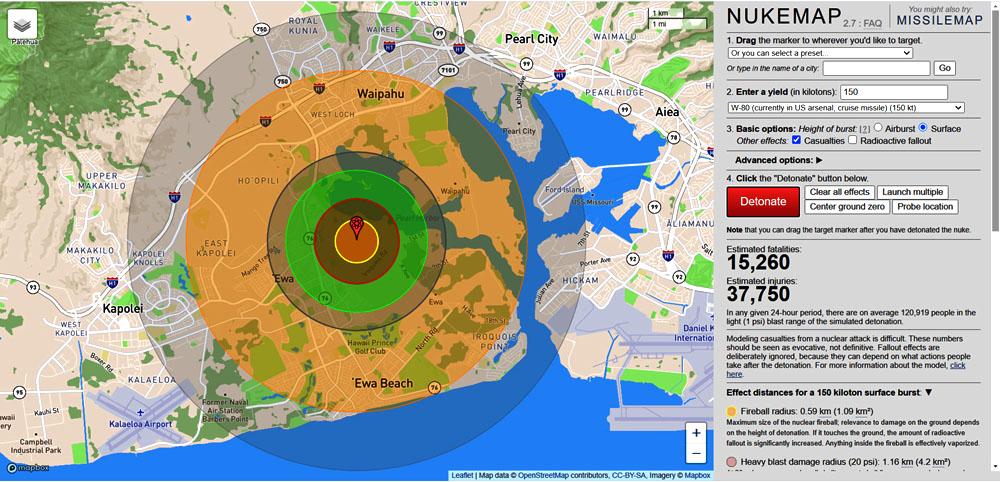The width and height of the screenshot is (1000, 482).
Task: Click the Kalaeloa Airport label
Action: (x=140, y=424)
